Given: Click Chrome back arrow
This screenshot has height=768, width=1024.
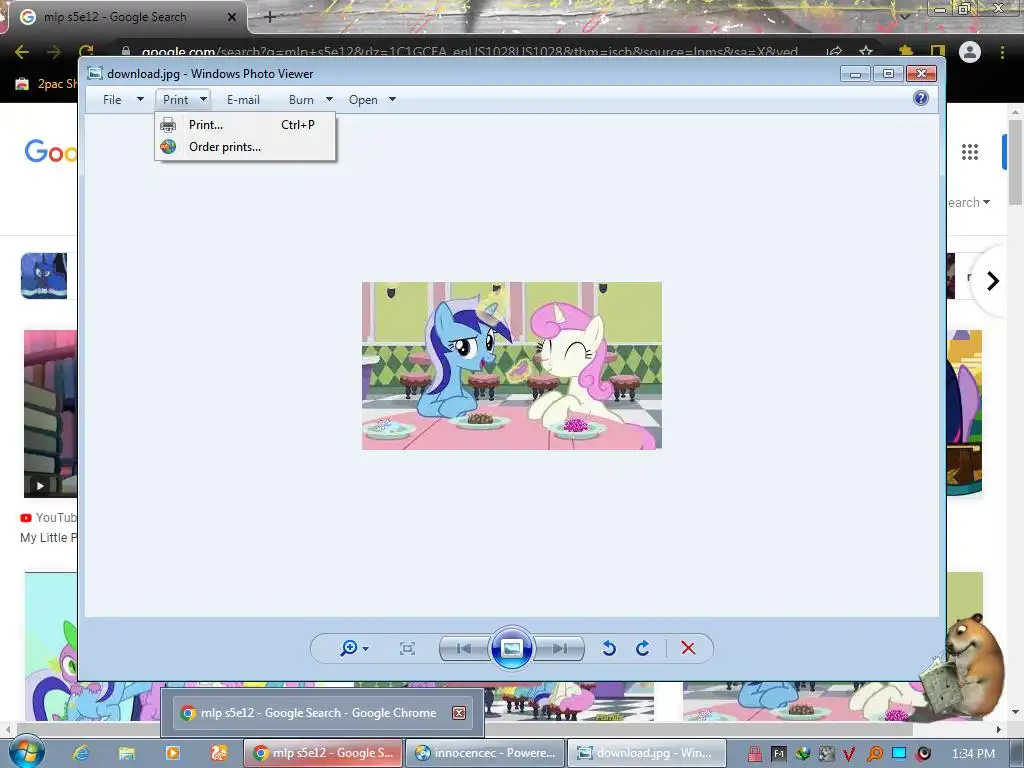Looking at the screenshot, I should click(x=22, y=52).
